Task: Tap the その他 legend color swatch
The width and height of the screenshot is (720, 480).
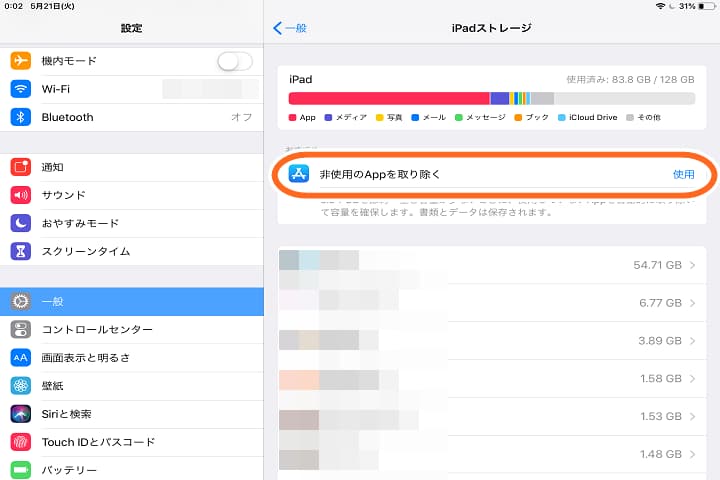Action: pos(630,118)
